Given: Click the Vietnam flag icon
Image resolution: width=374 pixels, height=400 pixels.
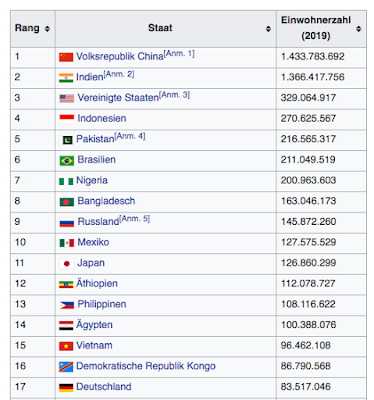Looking at the screenshot, I should coord(66,346).
